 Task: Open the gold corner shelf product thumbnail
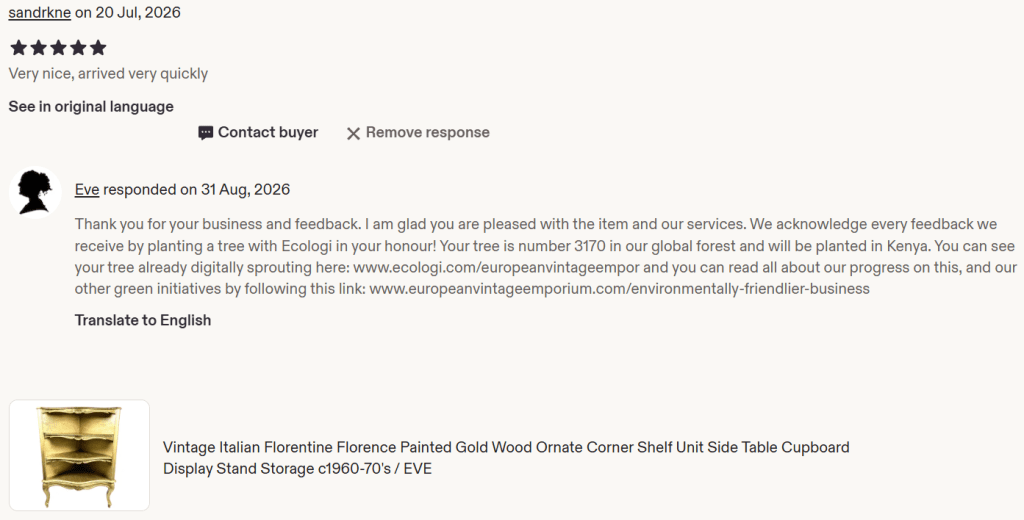(x=80, y=455)
